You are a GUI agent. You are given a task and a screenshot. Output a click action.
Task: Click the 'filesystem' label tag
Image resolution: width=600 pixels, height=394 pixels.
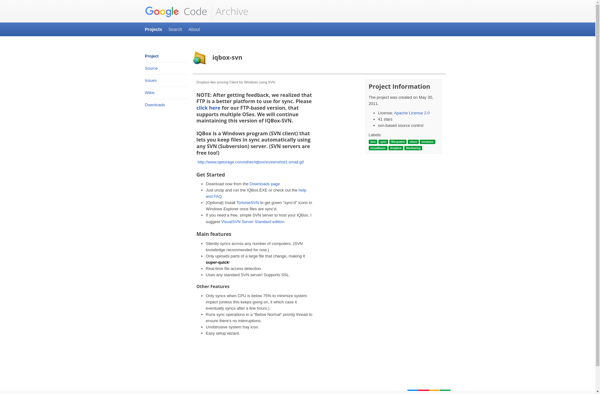[398, 142]
